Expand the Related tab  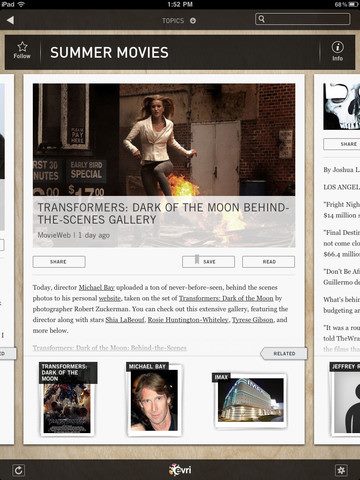coord(284,353)
